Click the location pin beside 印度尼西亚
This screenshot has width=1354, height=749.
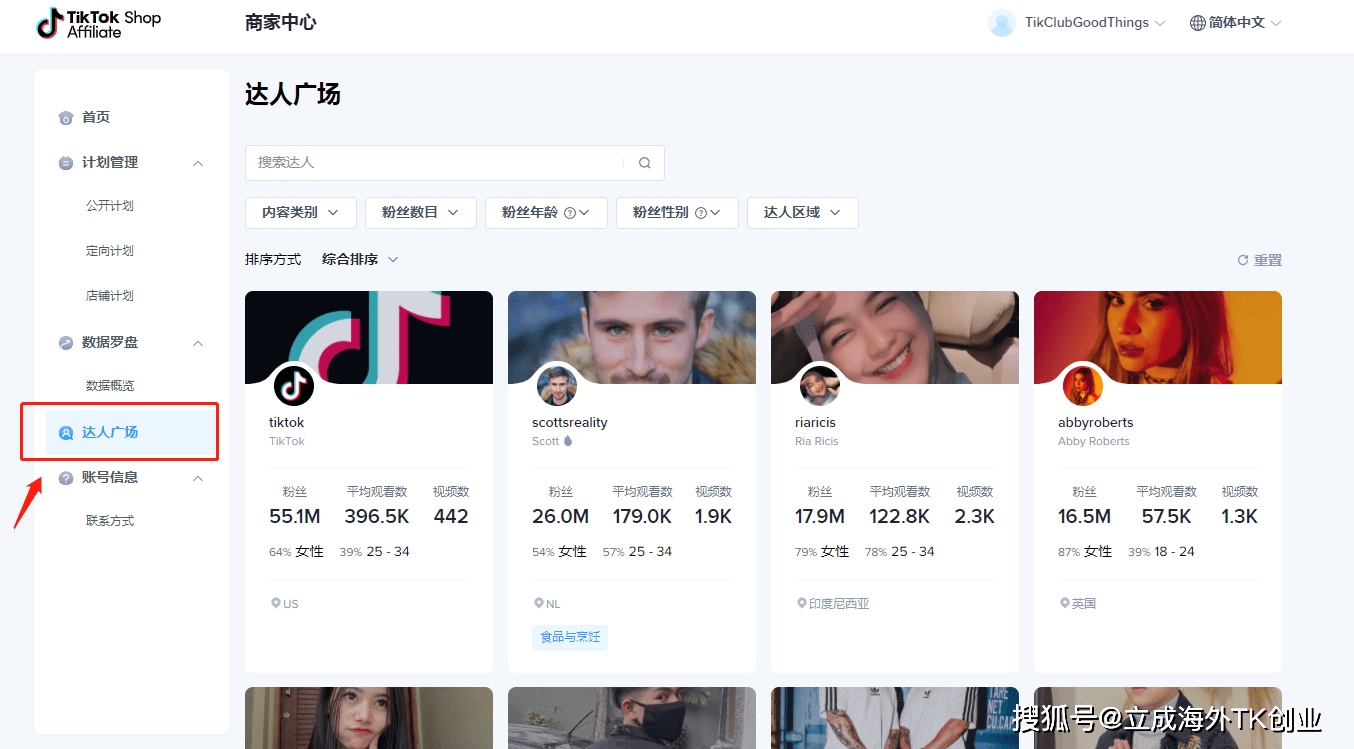click(x=801, y=604)
